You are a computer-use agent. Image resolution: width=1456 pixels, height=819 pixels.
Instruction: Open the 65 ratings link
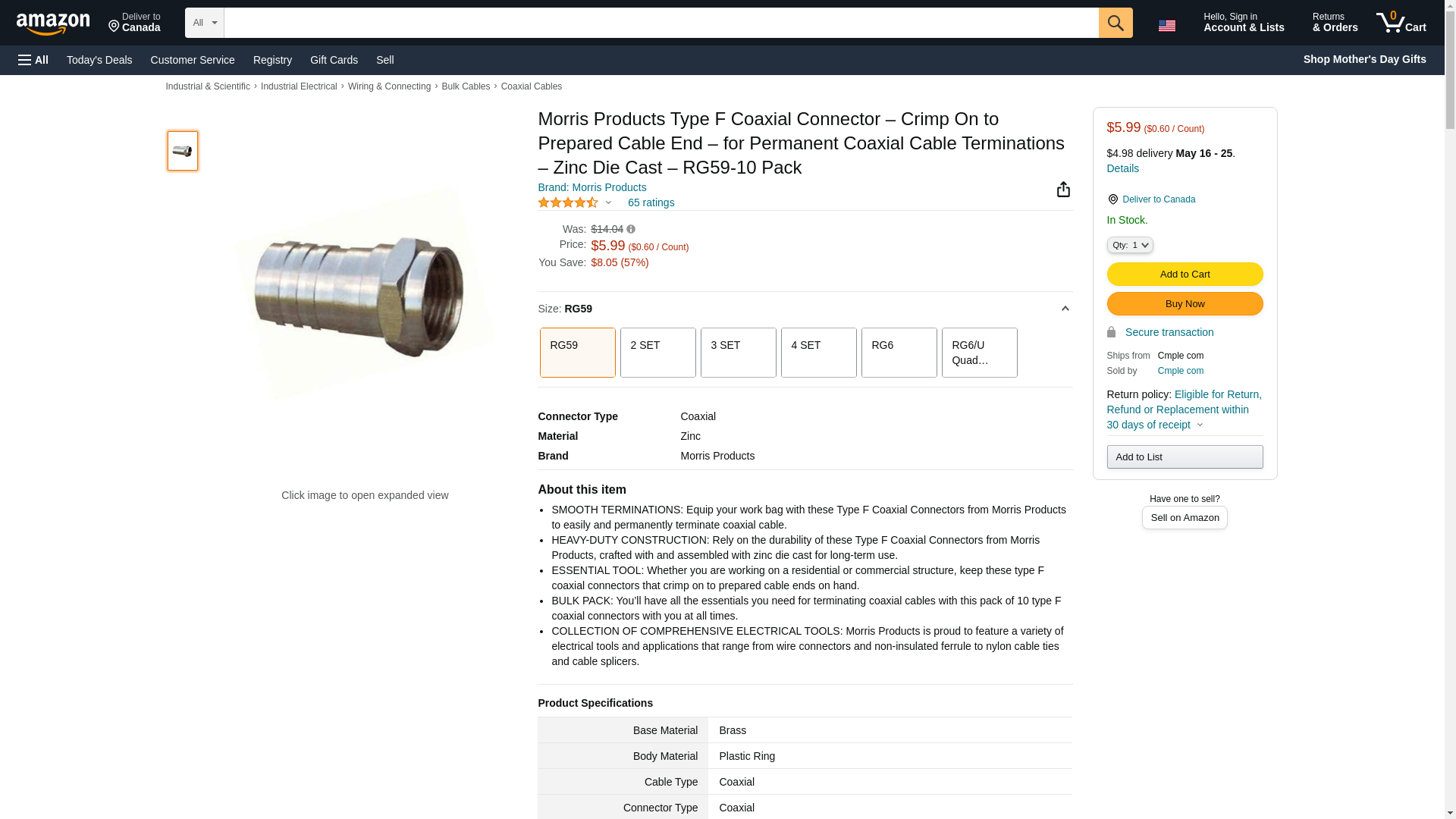coord(651,202)
